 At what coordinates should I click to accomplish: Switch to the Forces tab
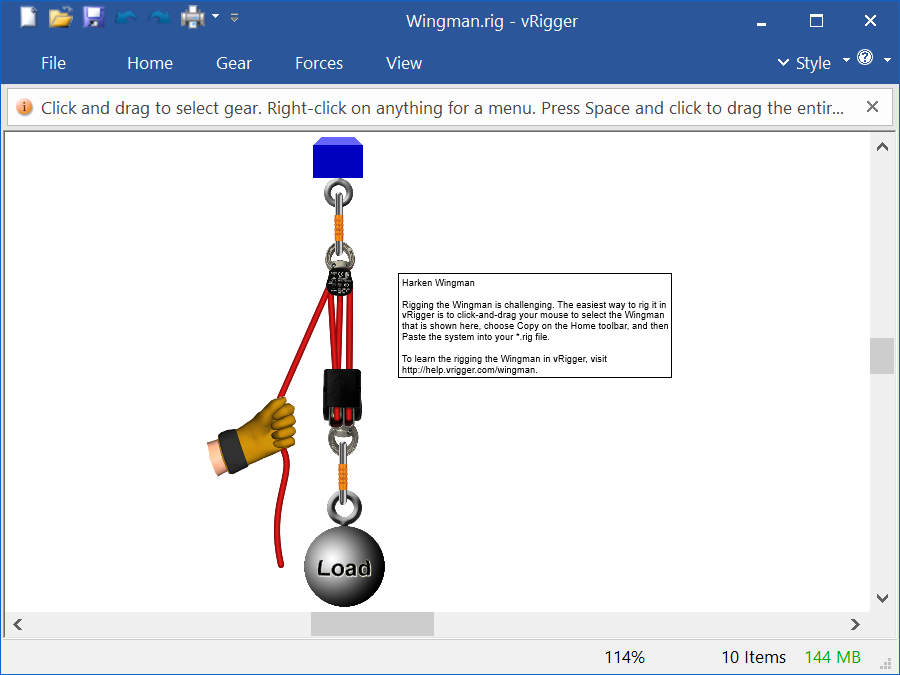[x=319, y=63]
